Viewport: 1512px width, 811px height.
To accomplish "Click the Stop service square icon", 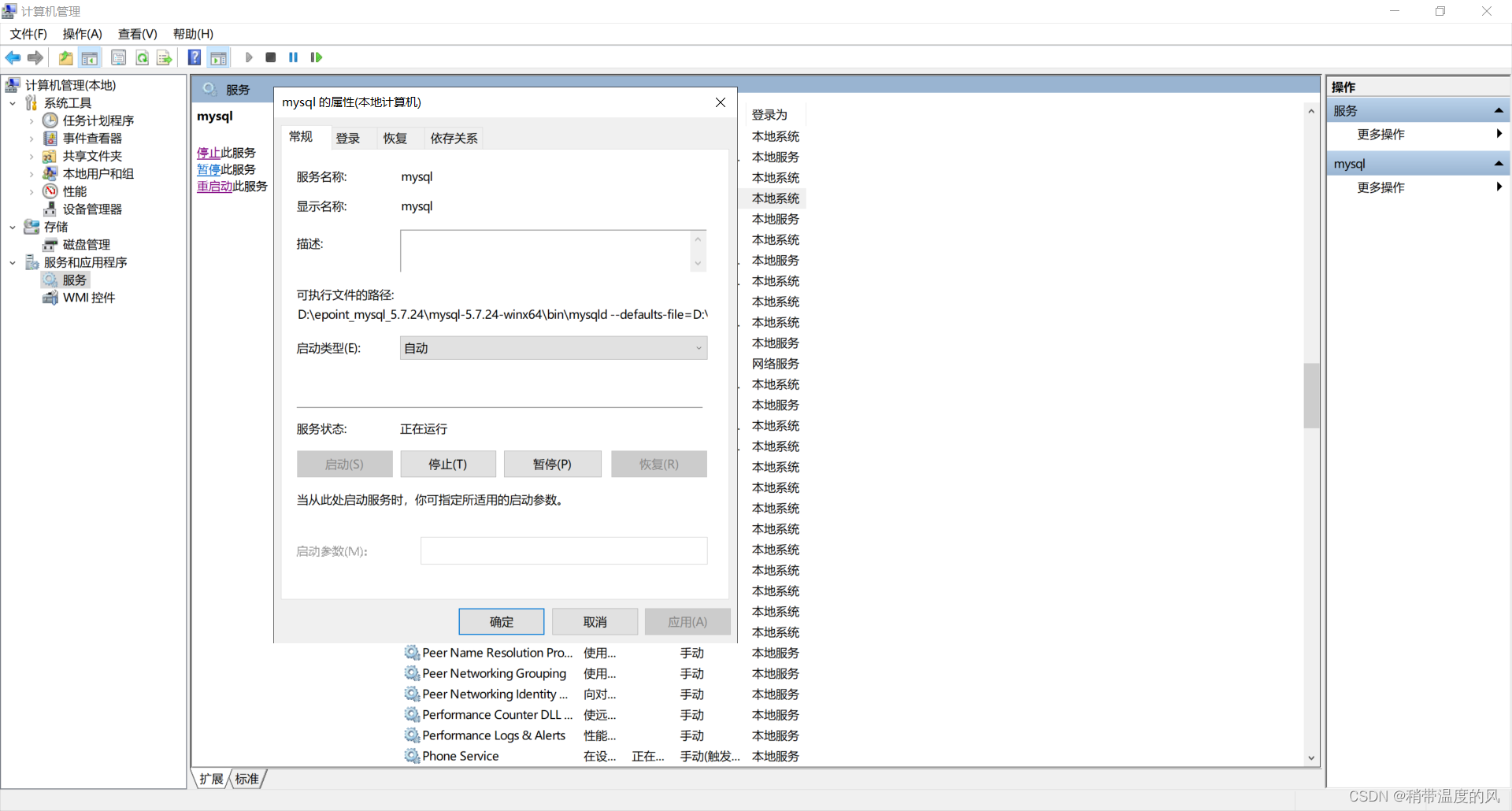I will (271, 57).
